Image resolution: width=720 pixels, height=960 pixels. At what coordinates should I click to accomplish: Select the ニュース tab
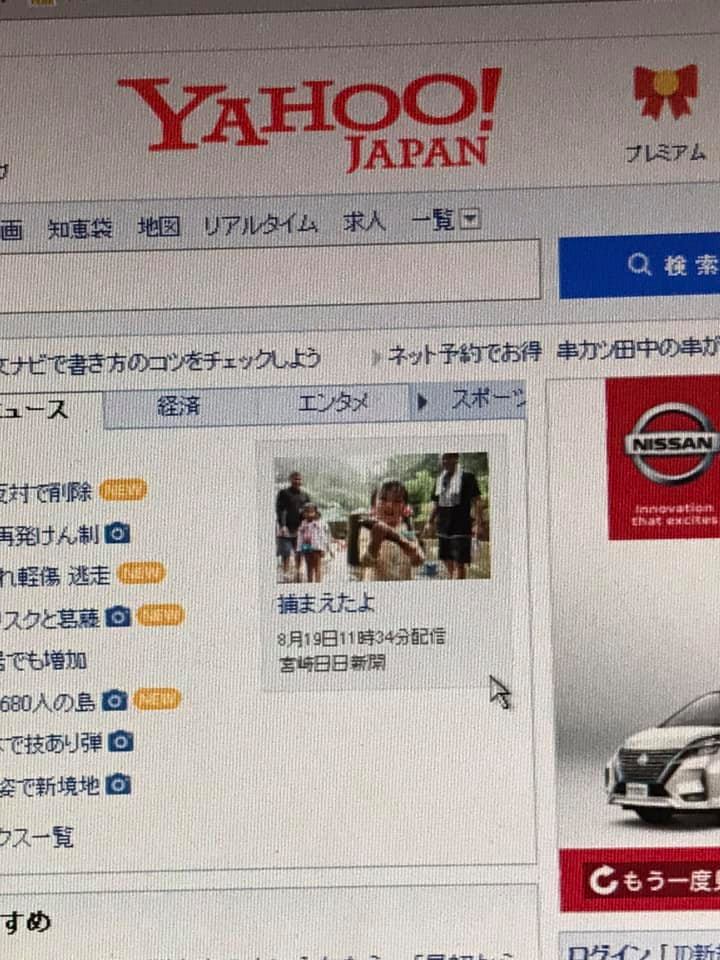click(50, 411)
